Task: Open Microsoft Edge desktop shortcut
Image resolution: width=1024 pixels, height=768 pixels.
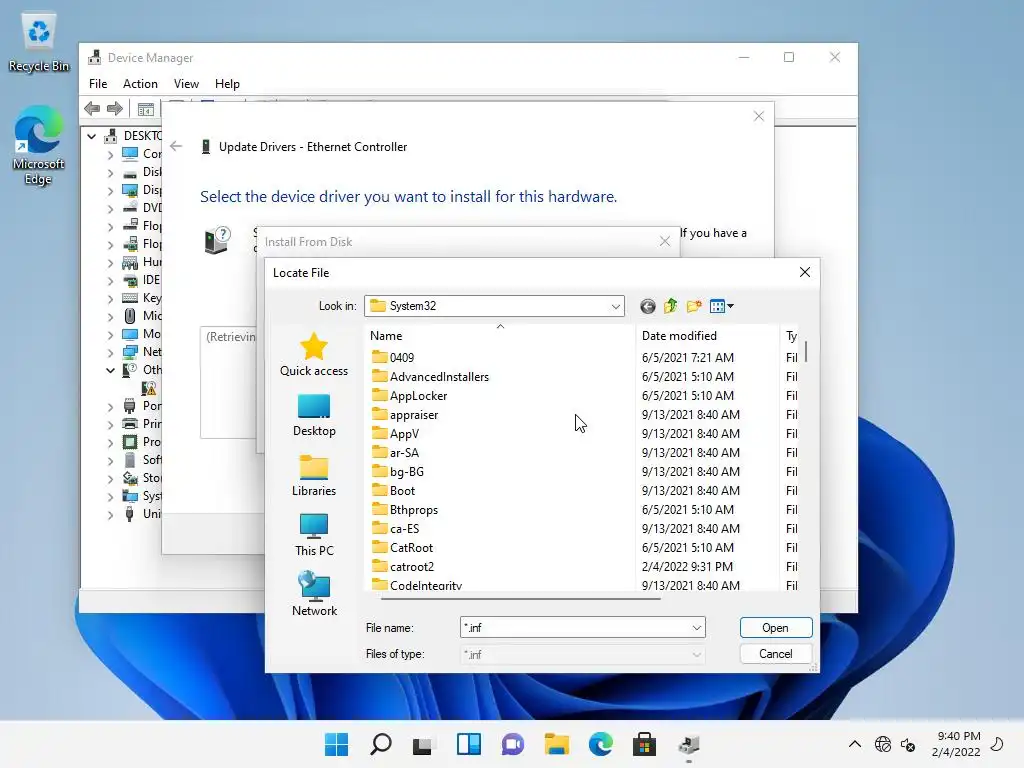Action: [x=39, y=146]
